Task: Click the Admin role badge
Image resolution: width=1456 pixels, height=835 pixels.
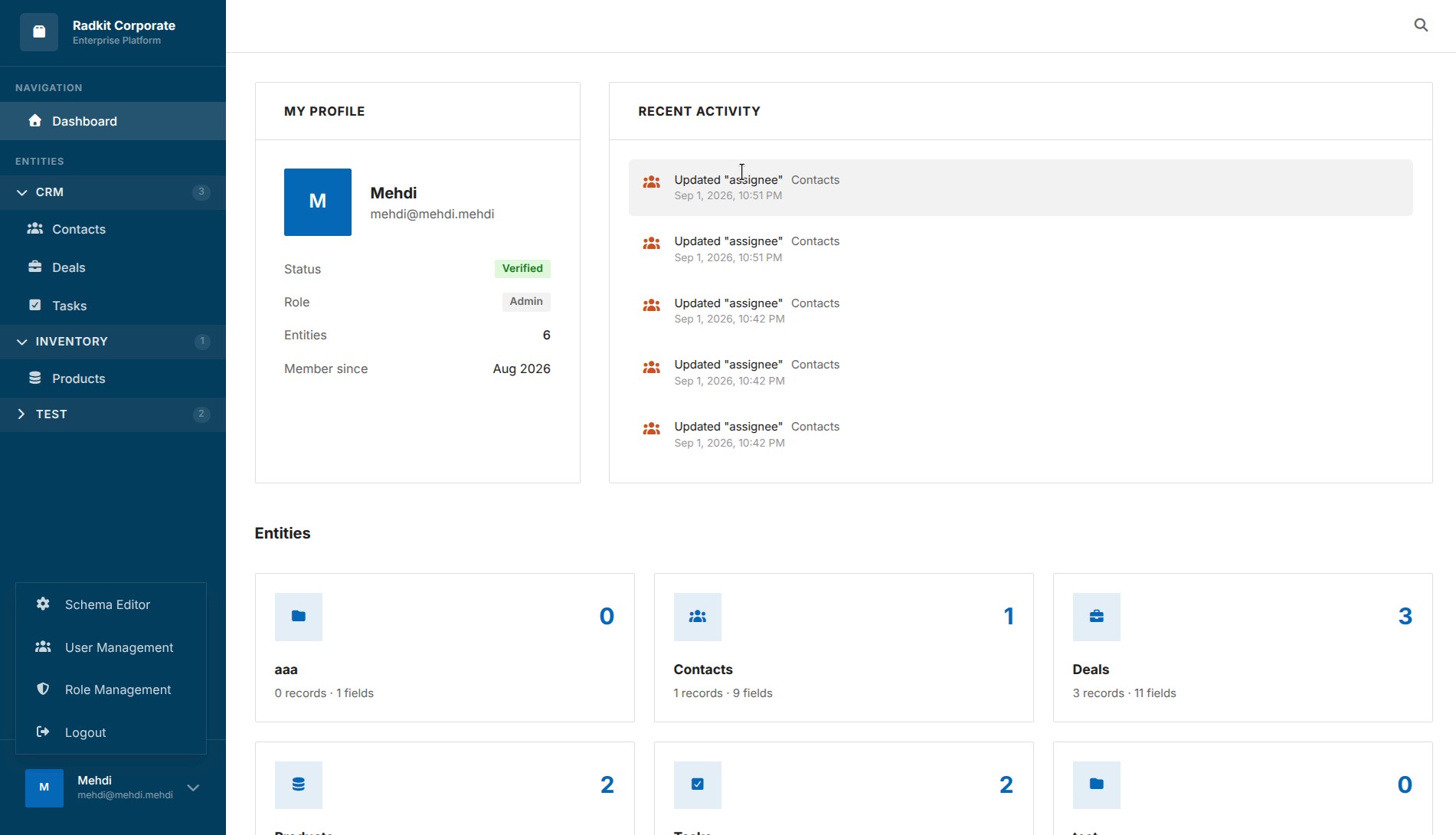Action: point(526,302)
